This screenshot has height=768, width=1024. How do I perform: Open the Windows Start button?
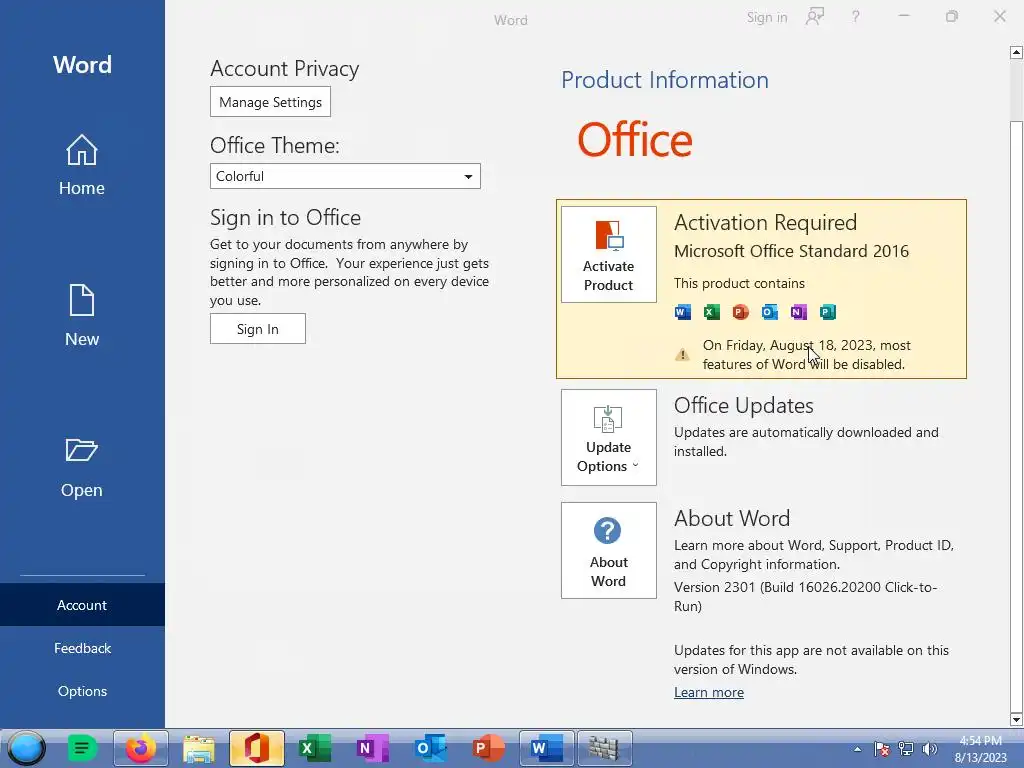click(x=26, y=748)
